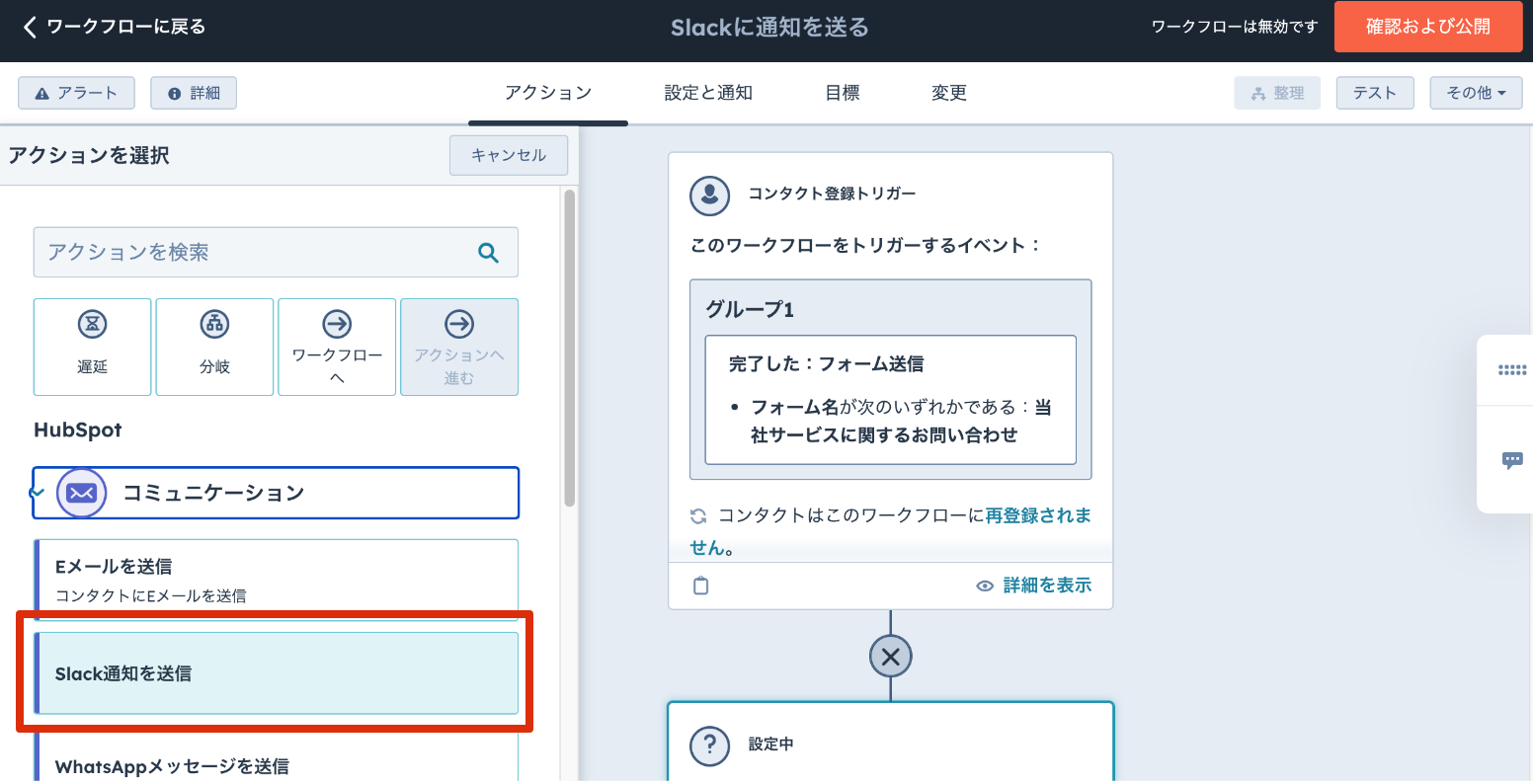This screenshot has height=784, width=1533.
Task: Click the 設定中 question mark icon
Action: click(709, 745)
